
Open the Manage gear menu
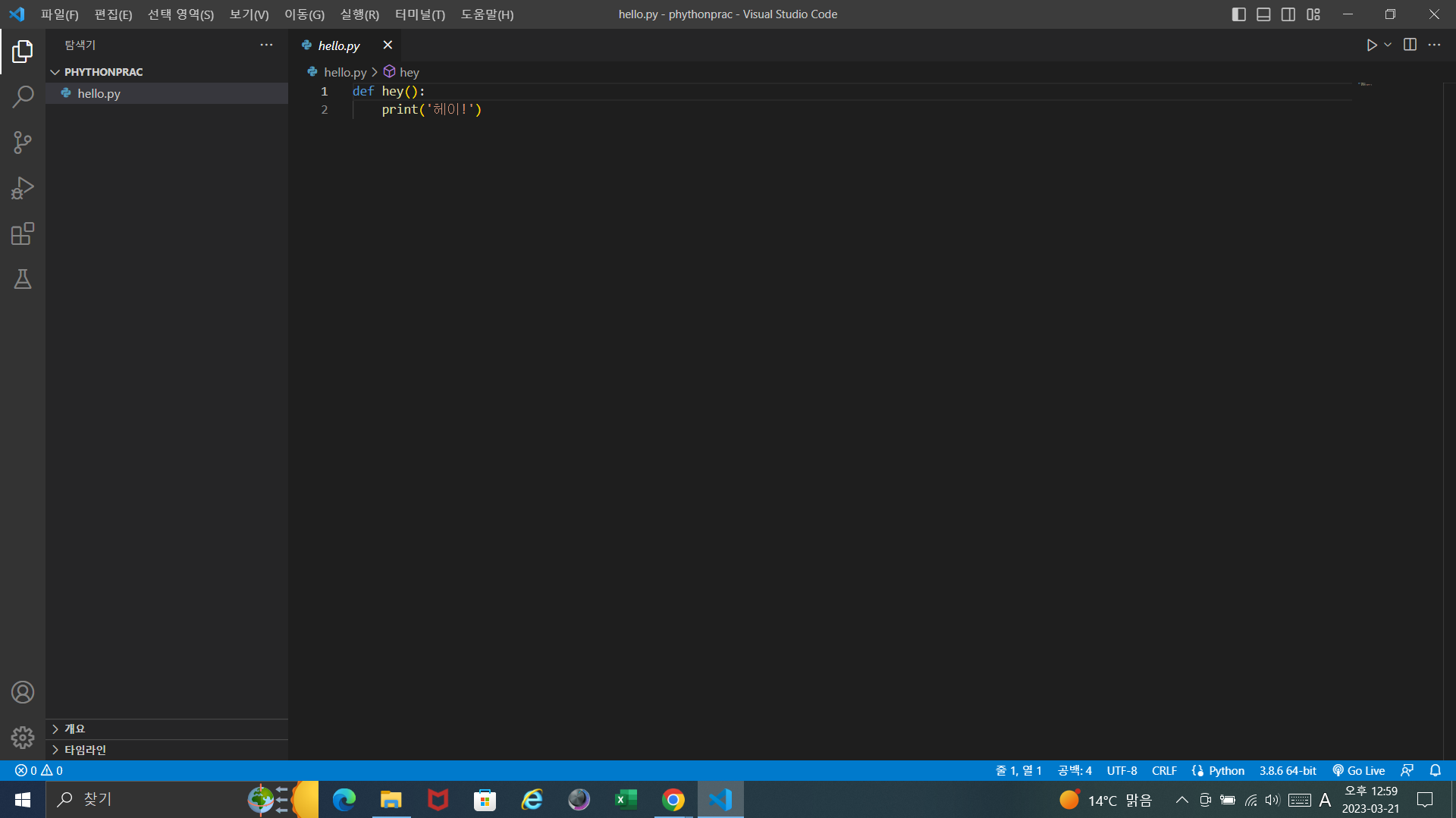pos(23,738)
